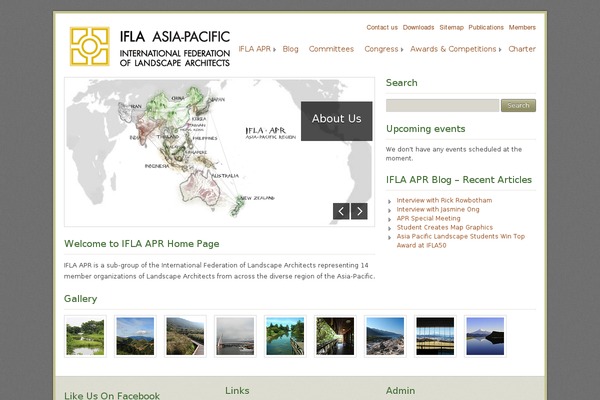The image size is (600, 400).
Task: Open article Interview with Rick Rowbotham
Action: 444,200
